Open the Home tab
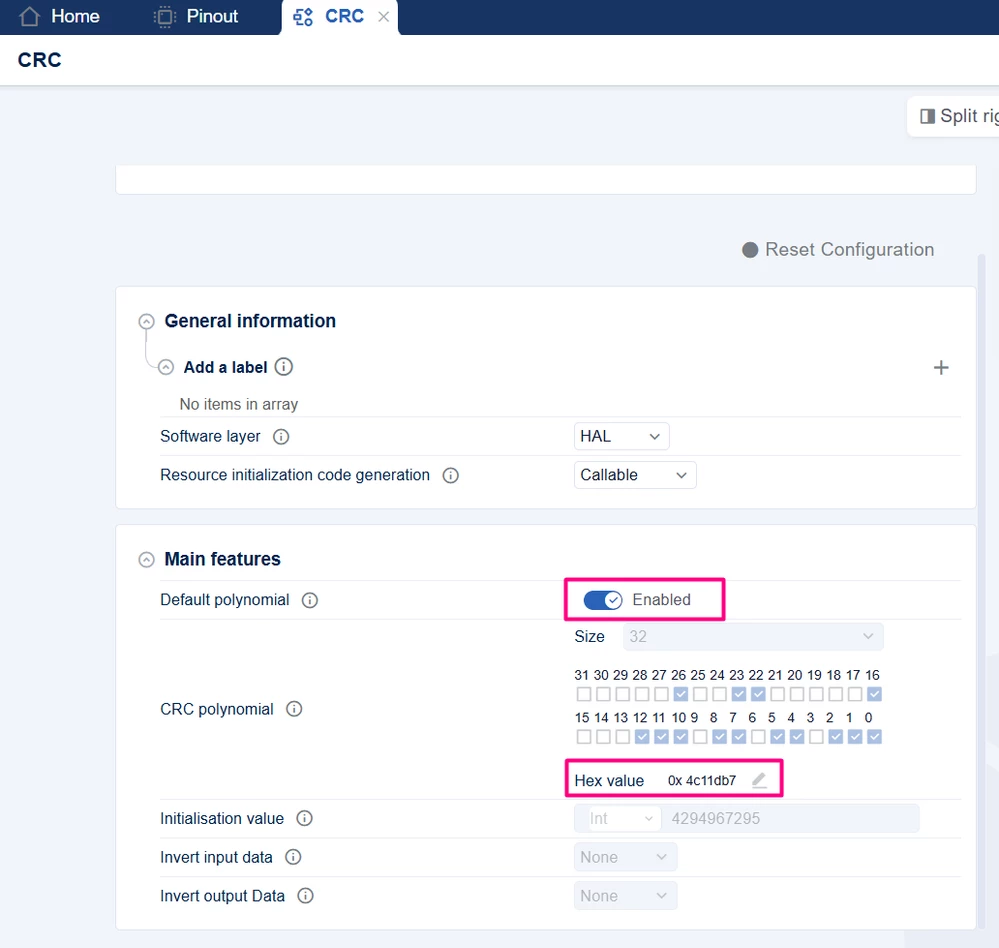This screenshot has width=999, height=948. point(59,17)
